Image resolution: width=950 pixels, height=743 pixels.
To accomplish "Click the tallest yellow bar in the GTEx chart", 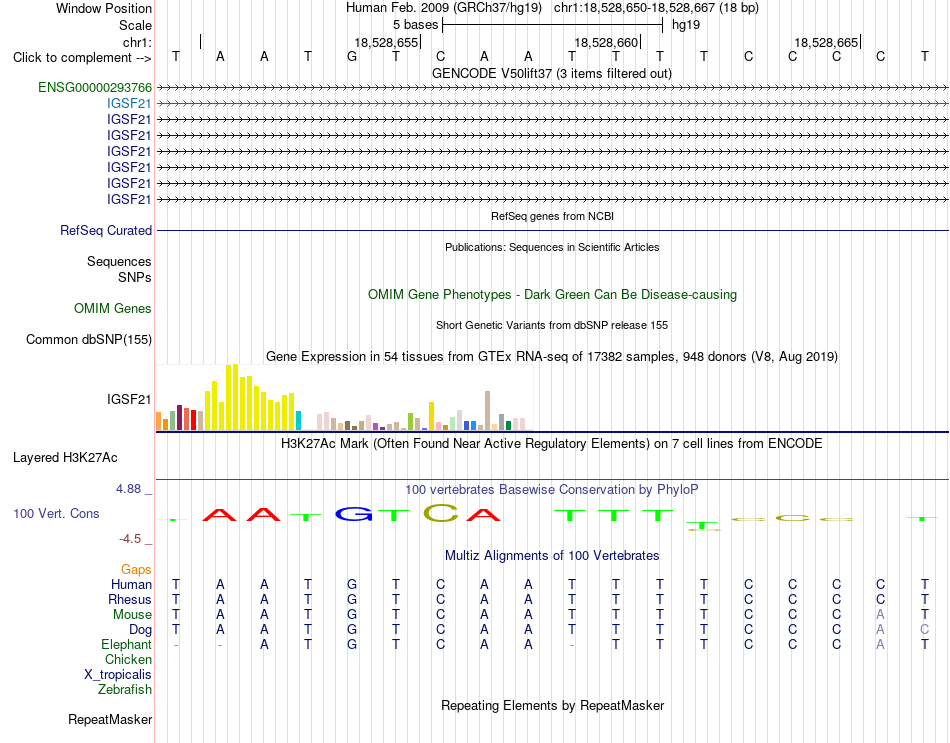I will [235, 398].
